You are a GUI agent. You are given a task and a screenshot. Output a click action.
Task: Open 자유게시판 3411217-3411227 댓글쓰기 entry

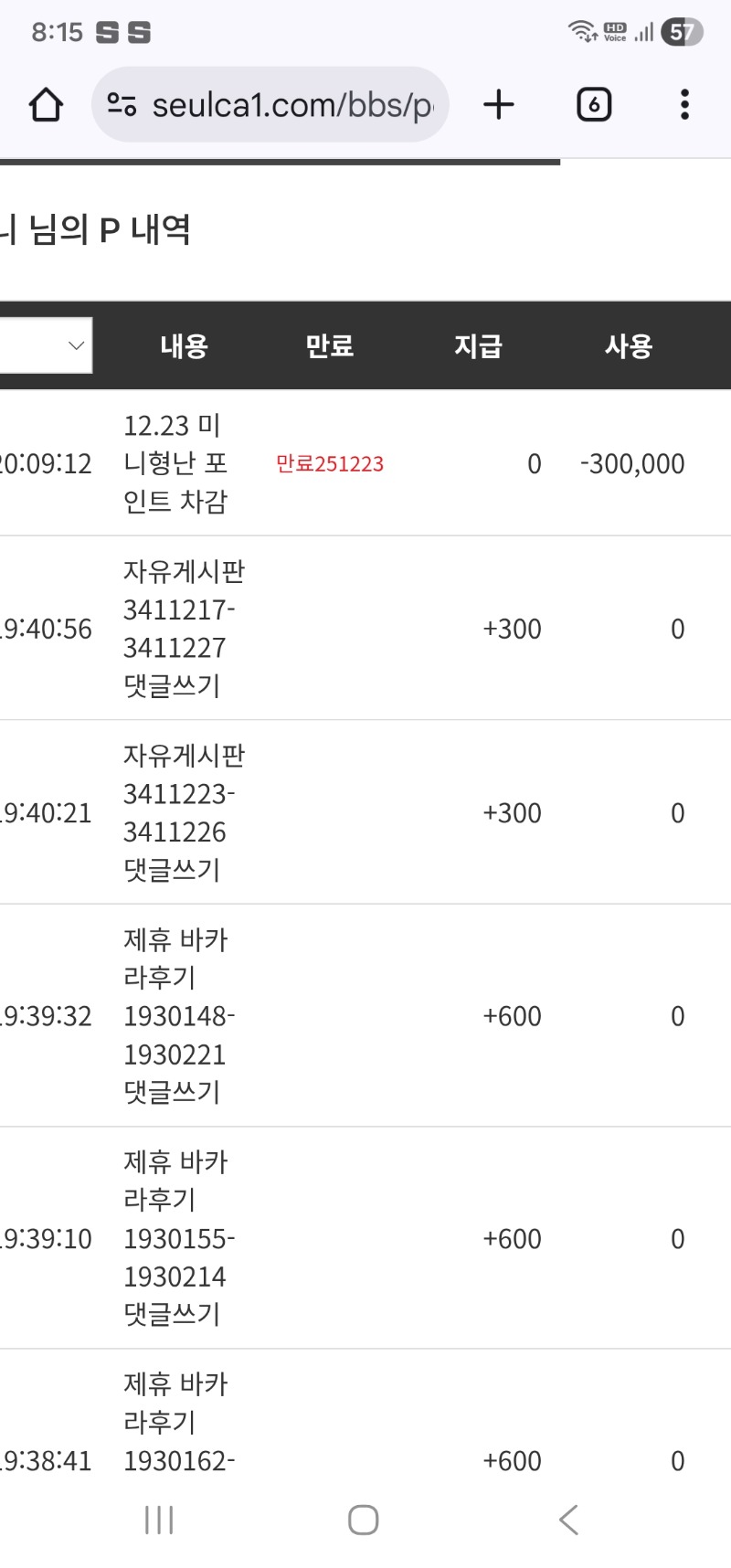(x=183, y=629)
